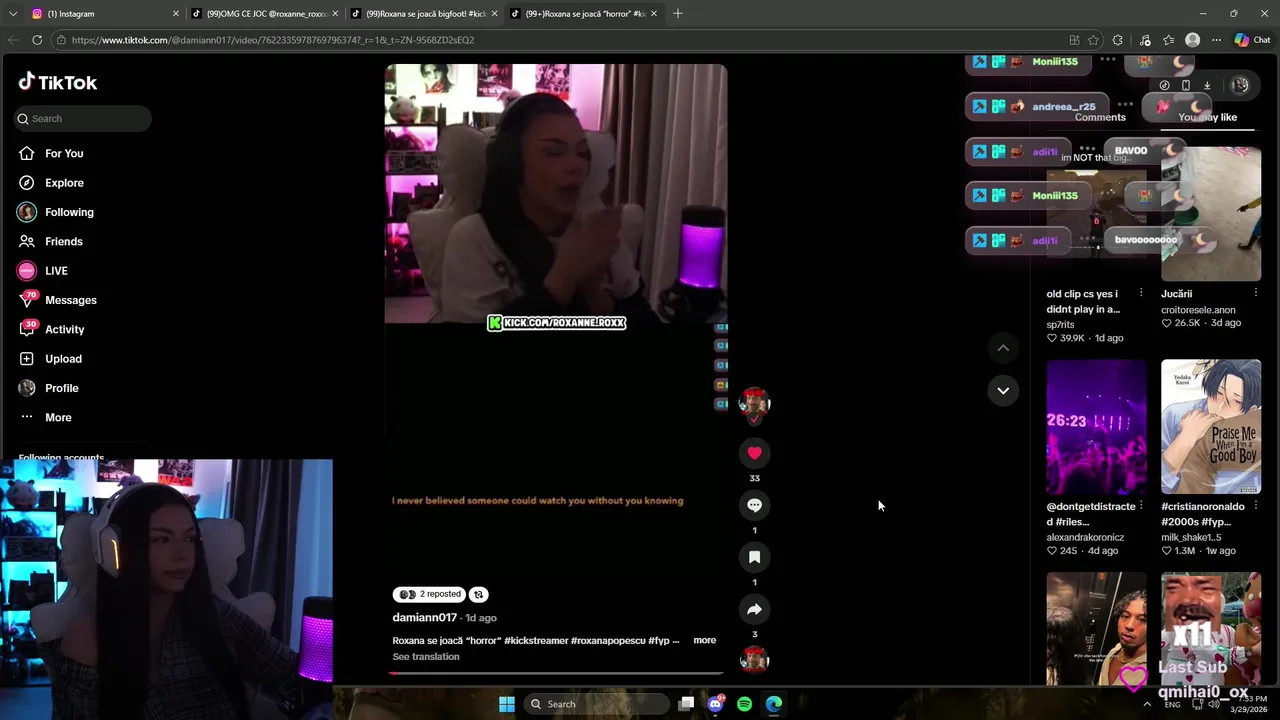The height and width of the screenshot is (720, 1280).
Task: Switch to the You may like tab
Action: tap(1207, 117)
